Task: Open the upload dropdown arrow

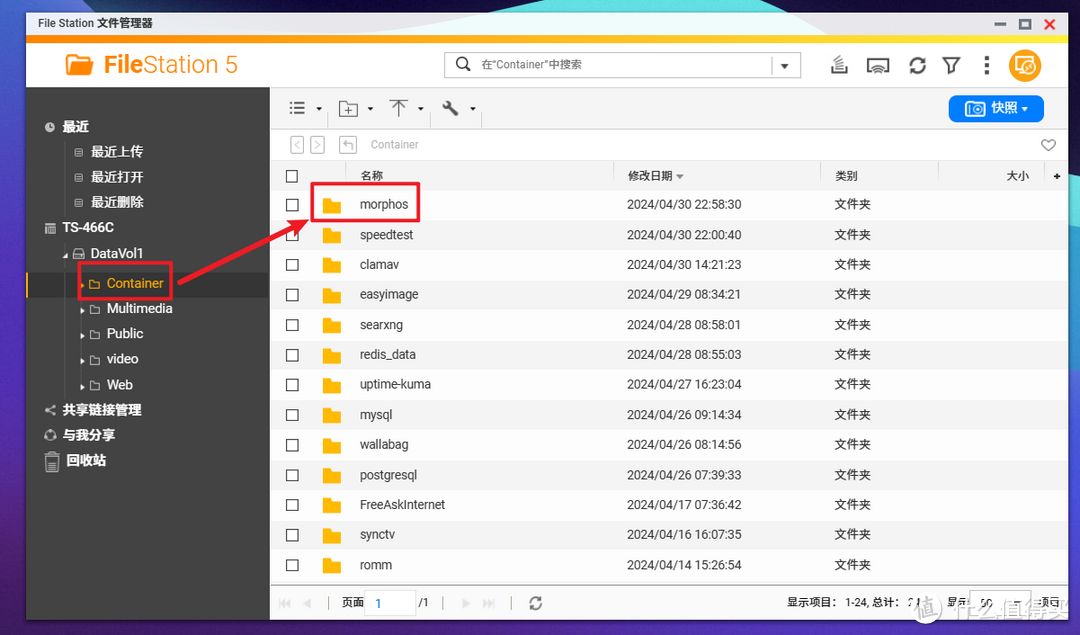Action: coord(420,109)
